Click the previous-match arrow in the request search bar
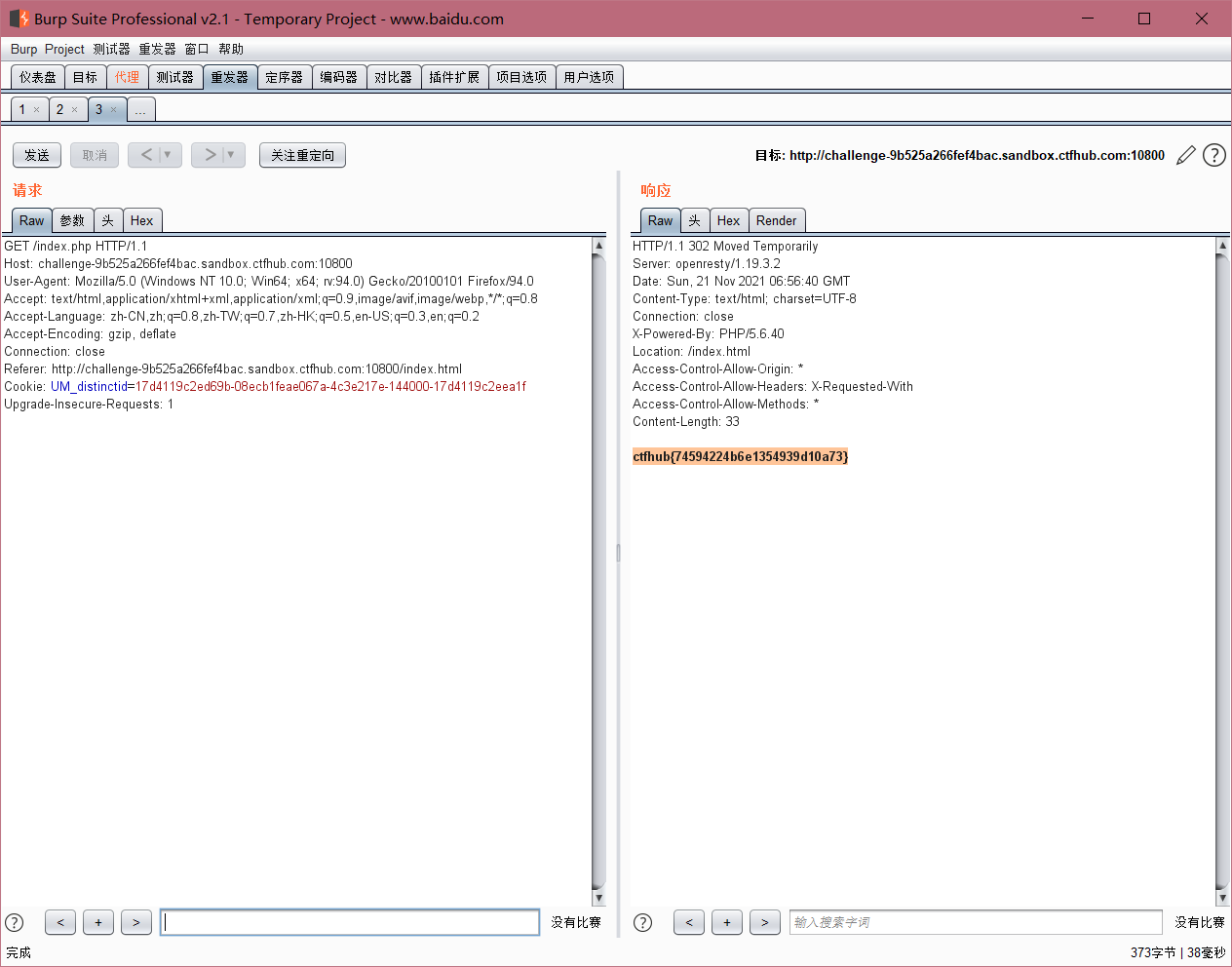 coord(59,922)
